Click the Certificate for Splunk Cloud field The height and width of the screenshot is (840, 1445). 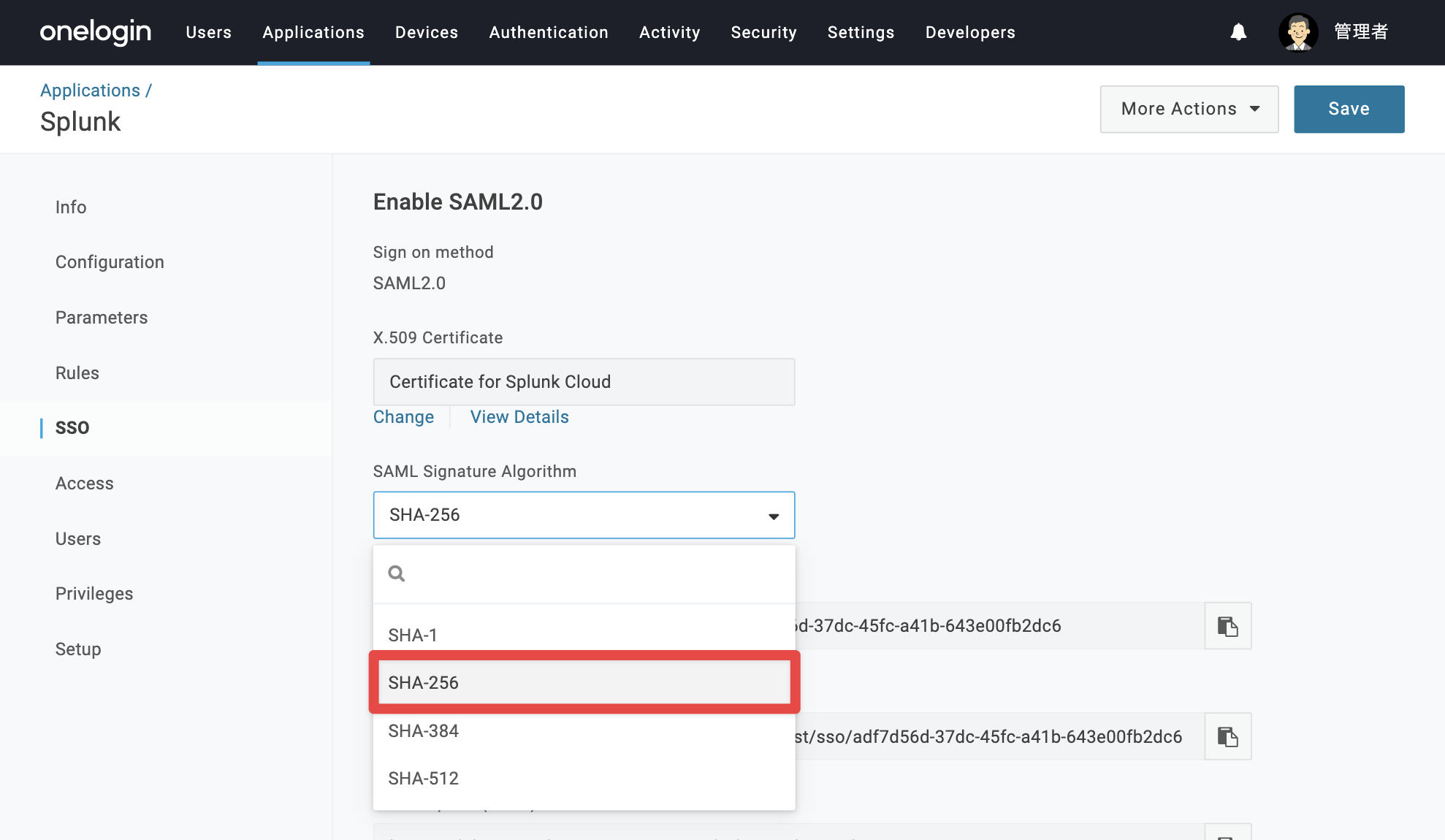[x=584, y=382]
